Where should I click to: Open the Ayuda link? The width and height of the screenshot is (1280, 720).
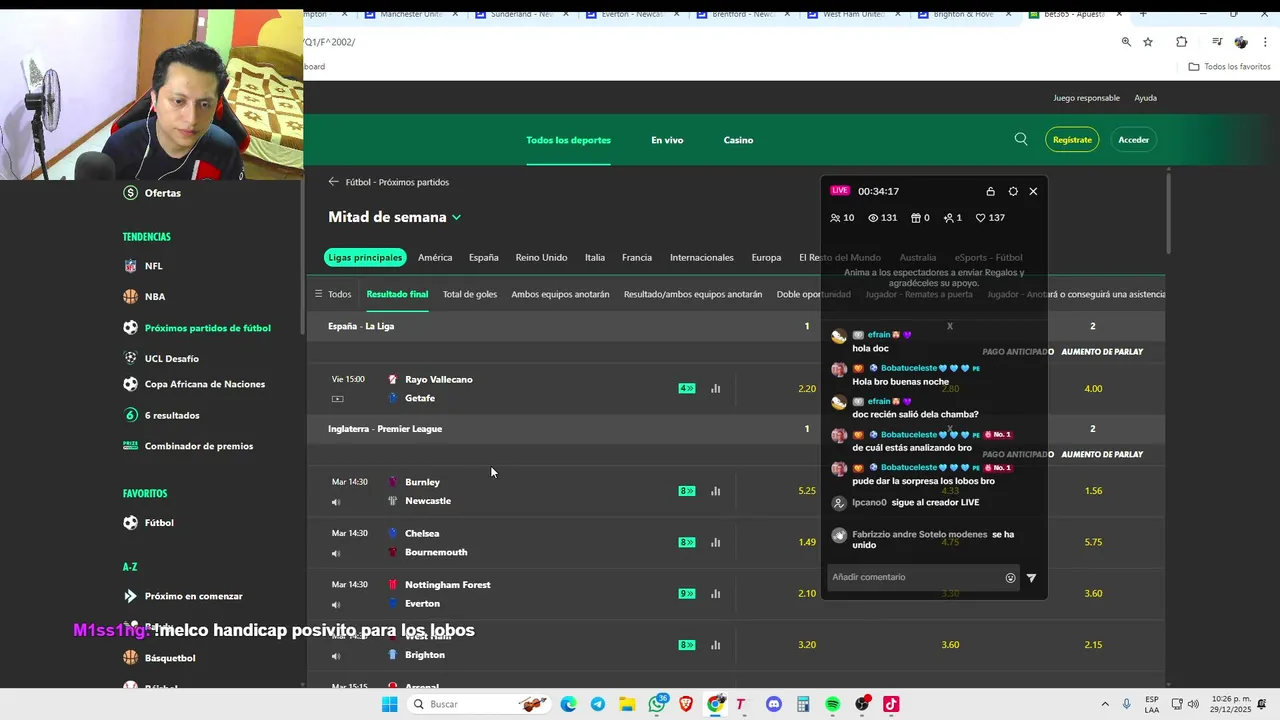(x=1146, y=98)
